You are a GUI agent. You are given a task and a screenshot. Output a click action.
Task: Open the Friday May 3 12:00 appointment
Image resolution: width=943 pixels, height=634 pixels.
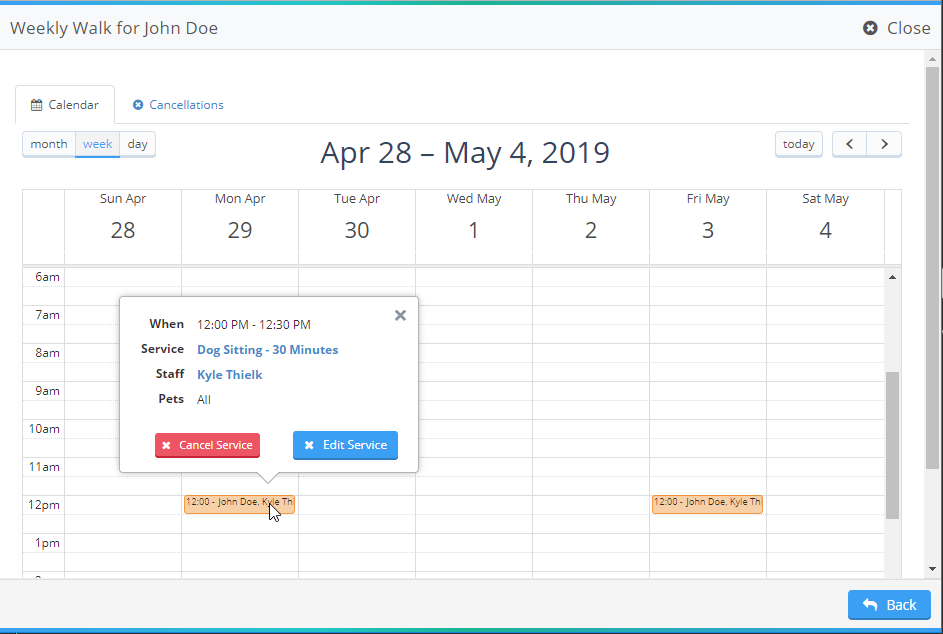point(707,504)
